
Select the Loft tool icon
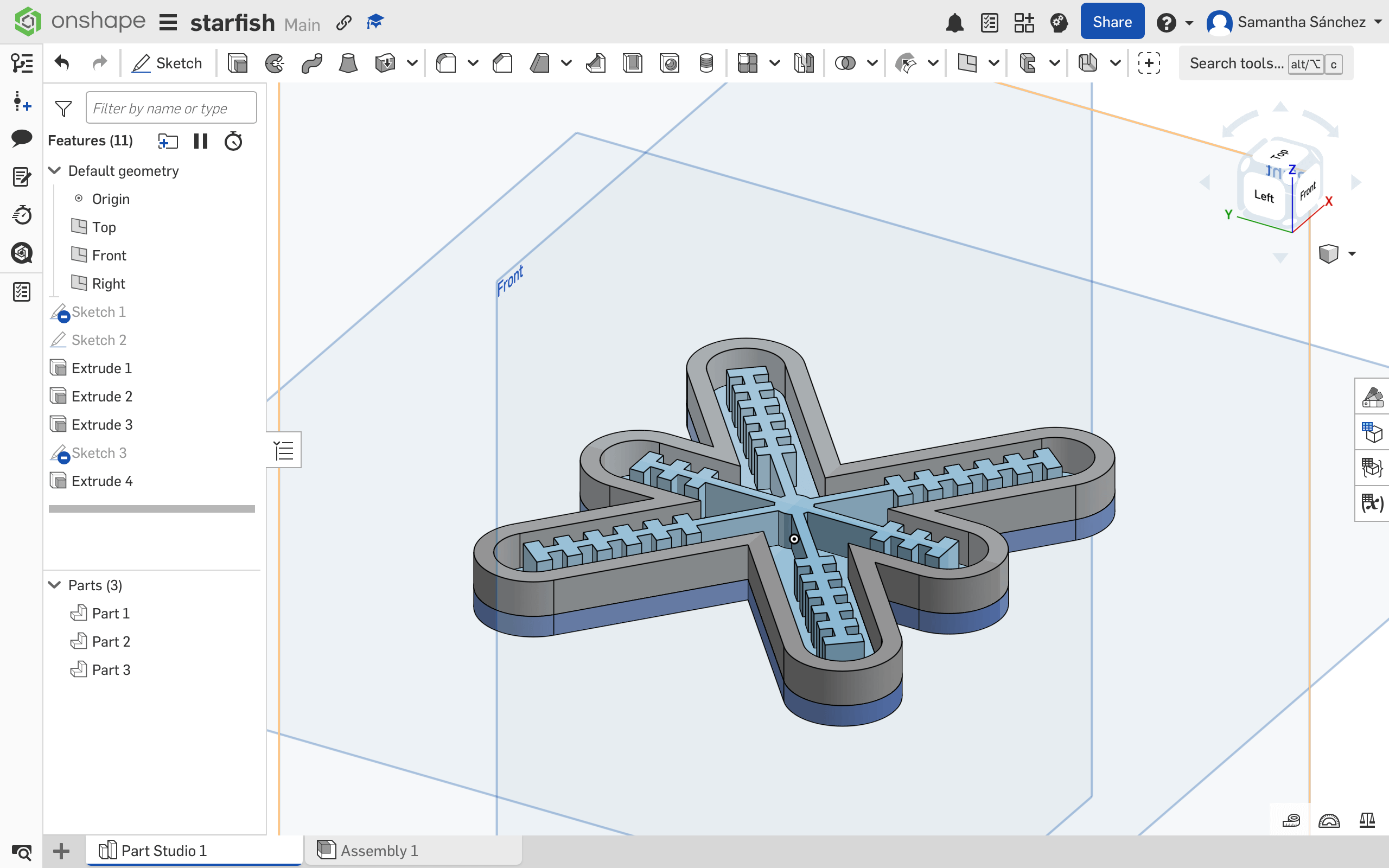[348, 63]
